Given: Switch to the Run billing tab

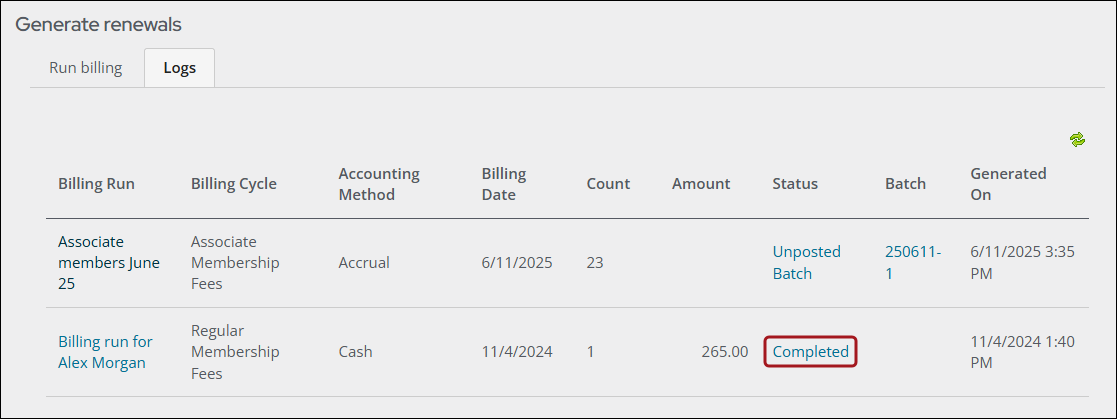Looking at the screenshot, I should tap(85, 68).
